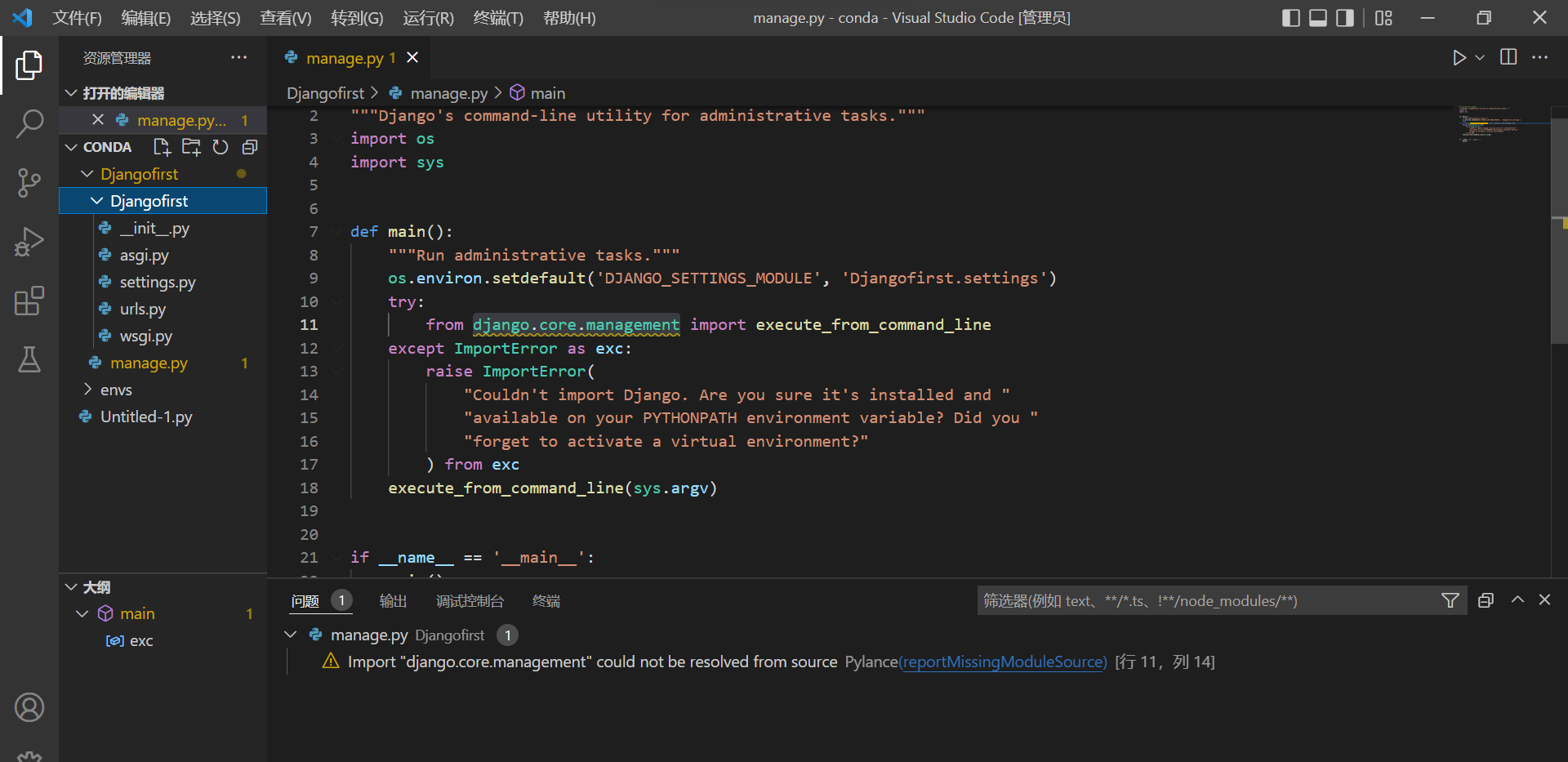Image resolution: width=1568 pixels, height=762 pixels.
Task: Click the editor vertical scrollbar
Action: pyautogui.click(x=1559, y=230)
